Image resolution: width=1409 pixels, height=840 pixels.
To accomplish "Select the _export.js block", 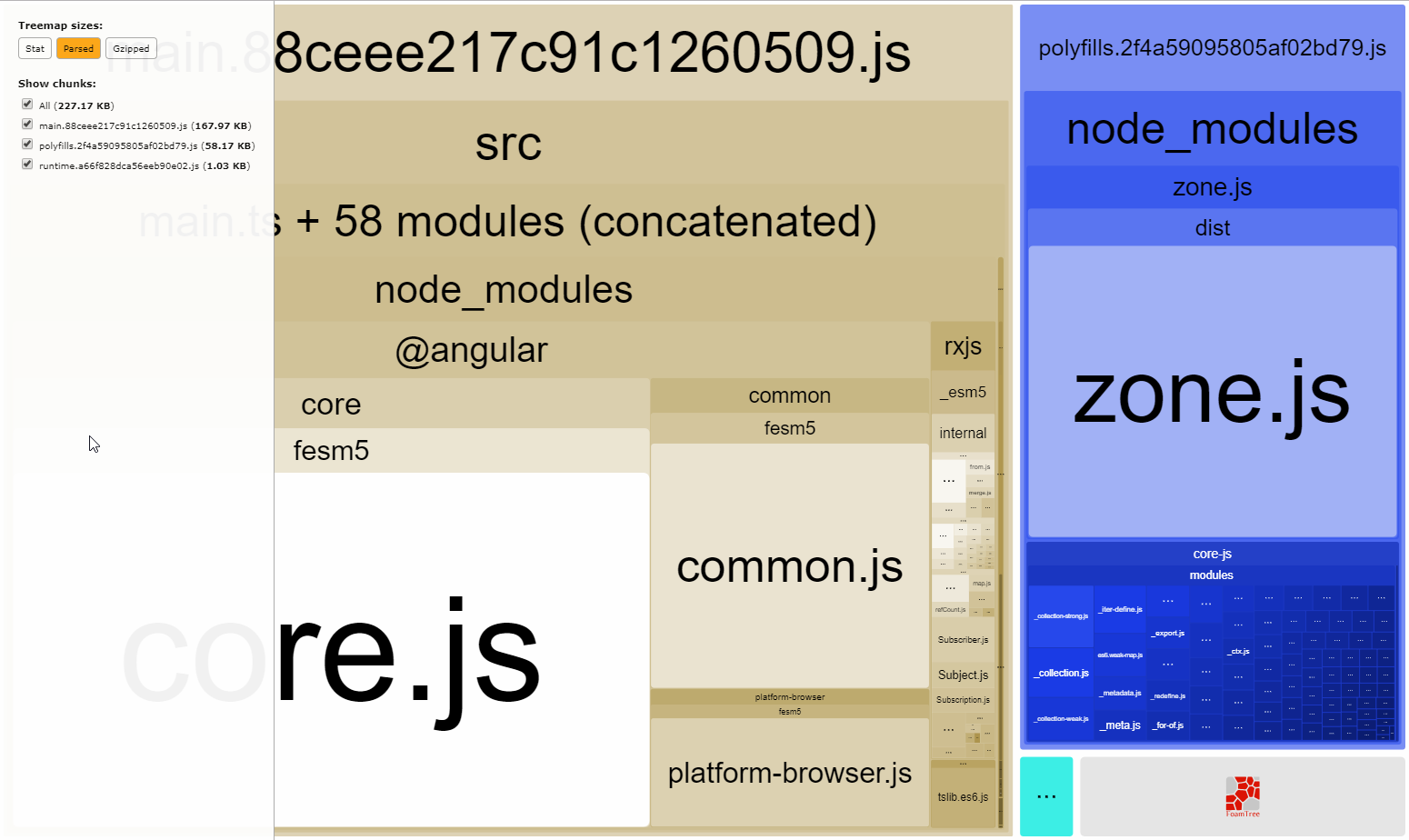I will pos(1168,633).
